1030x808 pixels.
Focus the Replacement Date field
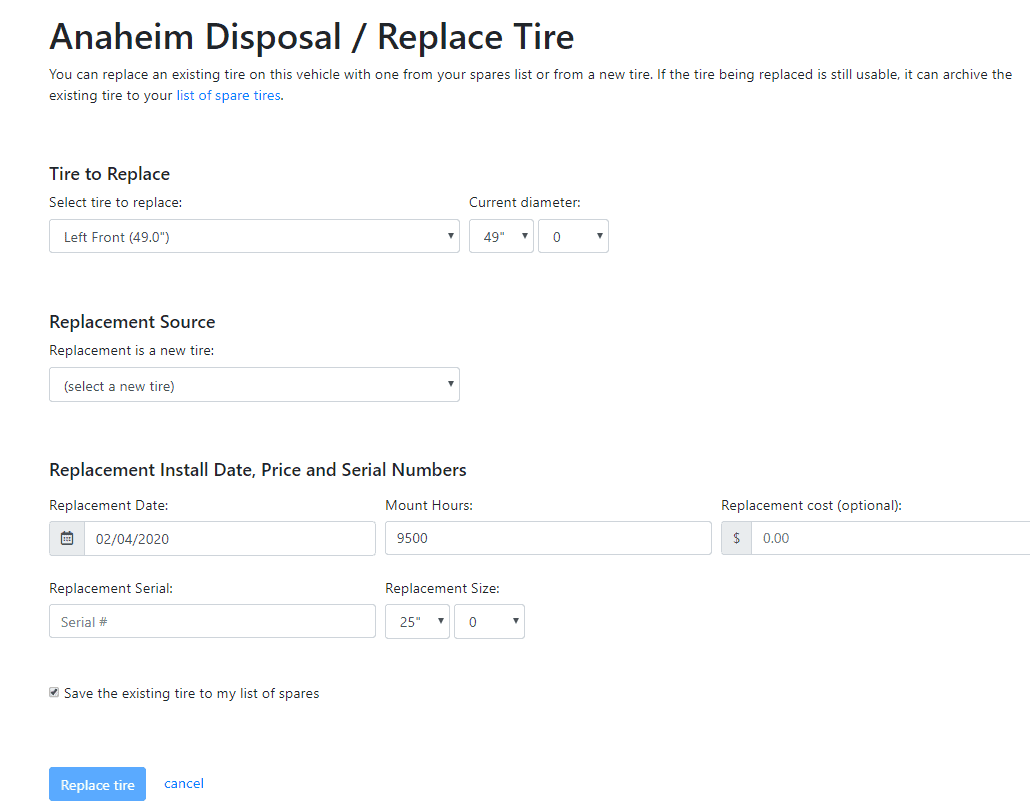(230, 539)
